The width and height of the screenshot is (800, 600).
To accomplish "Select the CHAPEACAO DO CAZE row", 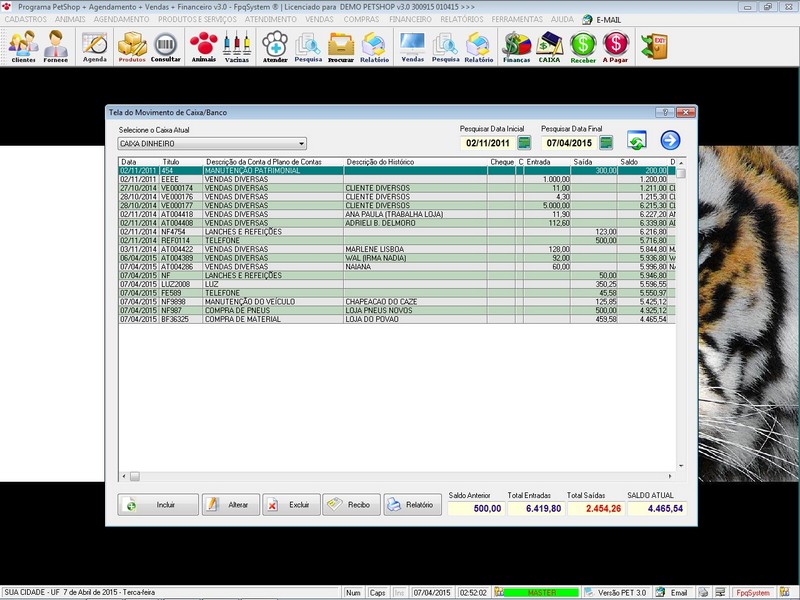I will coord(397,302).
